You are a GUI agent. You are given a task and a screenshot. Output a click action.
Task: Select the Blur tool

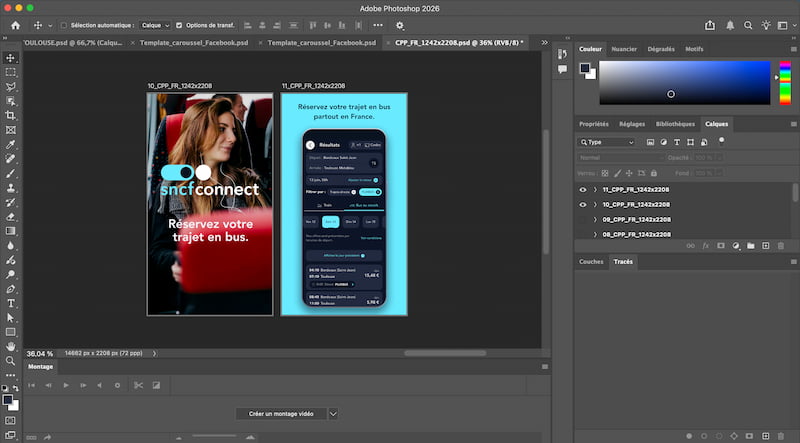tap(10, 245)
